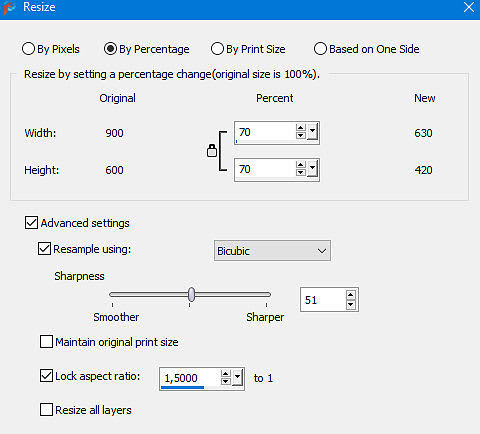The width and height of the screenshot is (480, 434).
Task: Enable Resize all layers checkbox
Action: (x=46, y=410)
